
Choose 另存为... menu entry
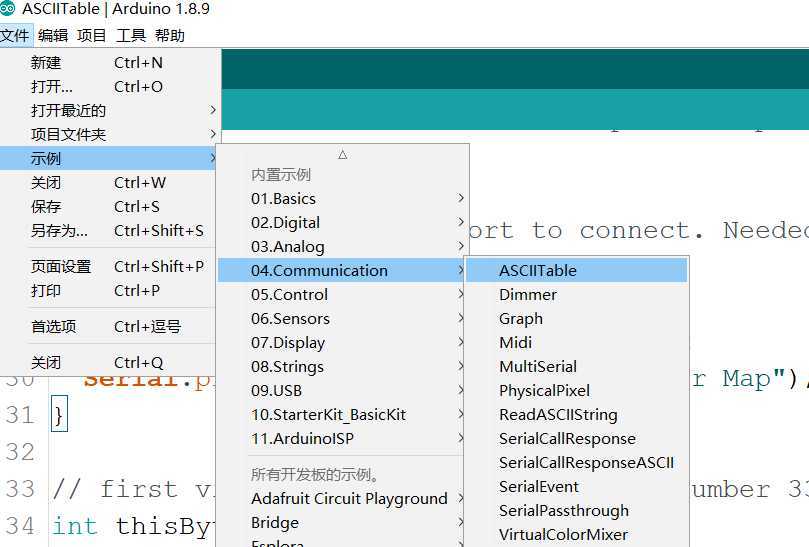pos(107,230)
